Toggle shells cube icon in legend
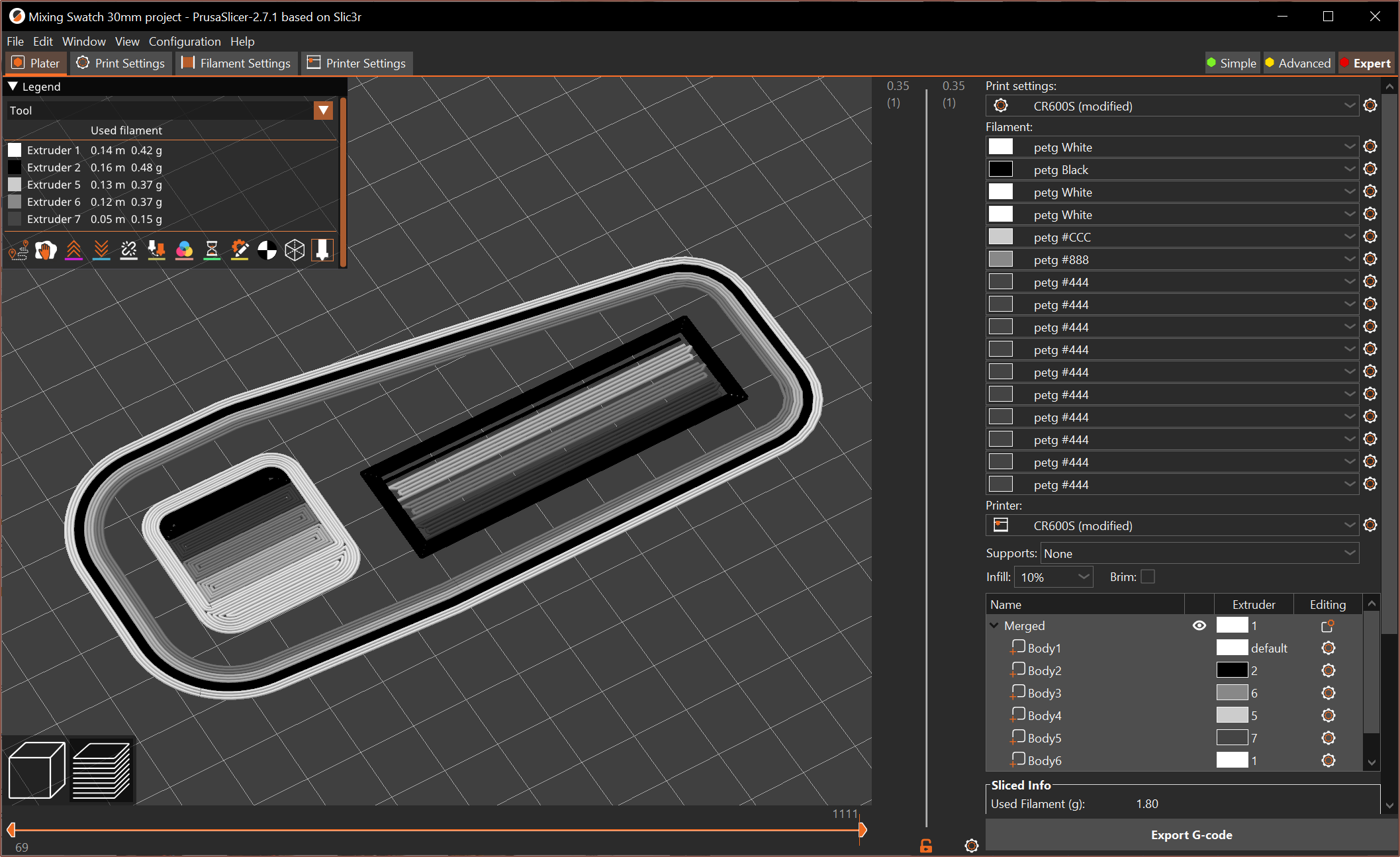The height and width of the screenshot is (857, 1400). coord(295,250)
